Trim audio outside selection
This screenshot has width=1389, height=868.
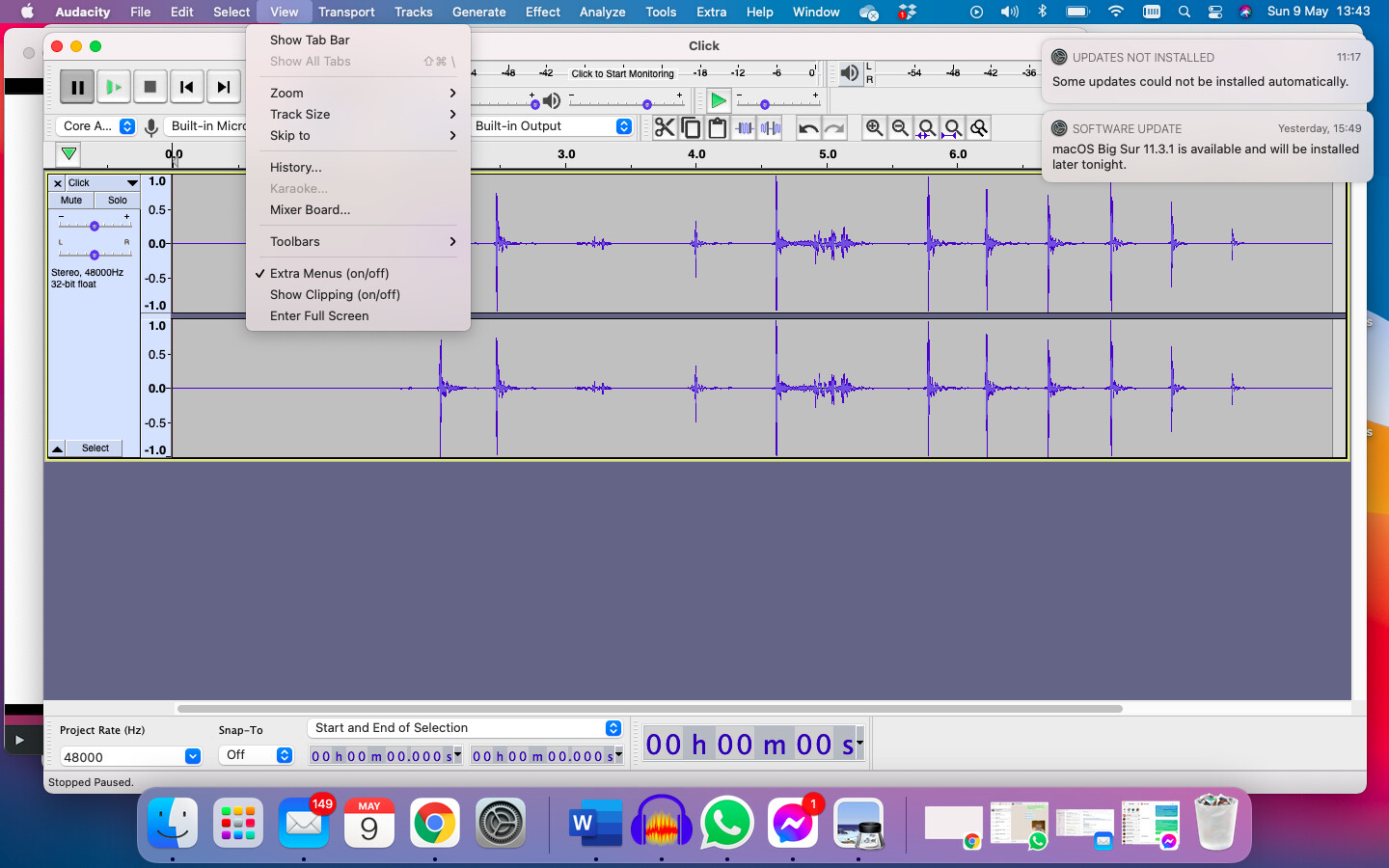(x=745, y=127)
